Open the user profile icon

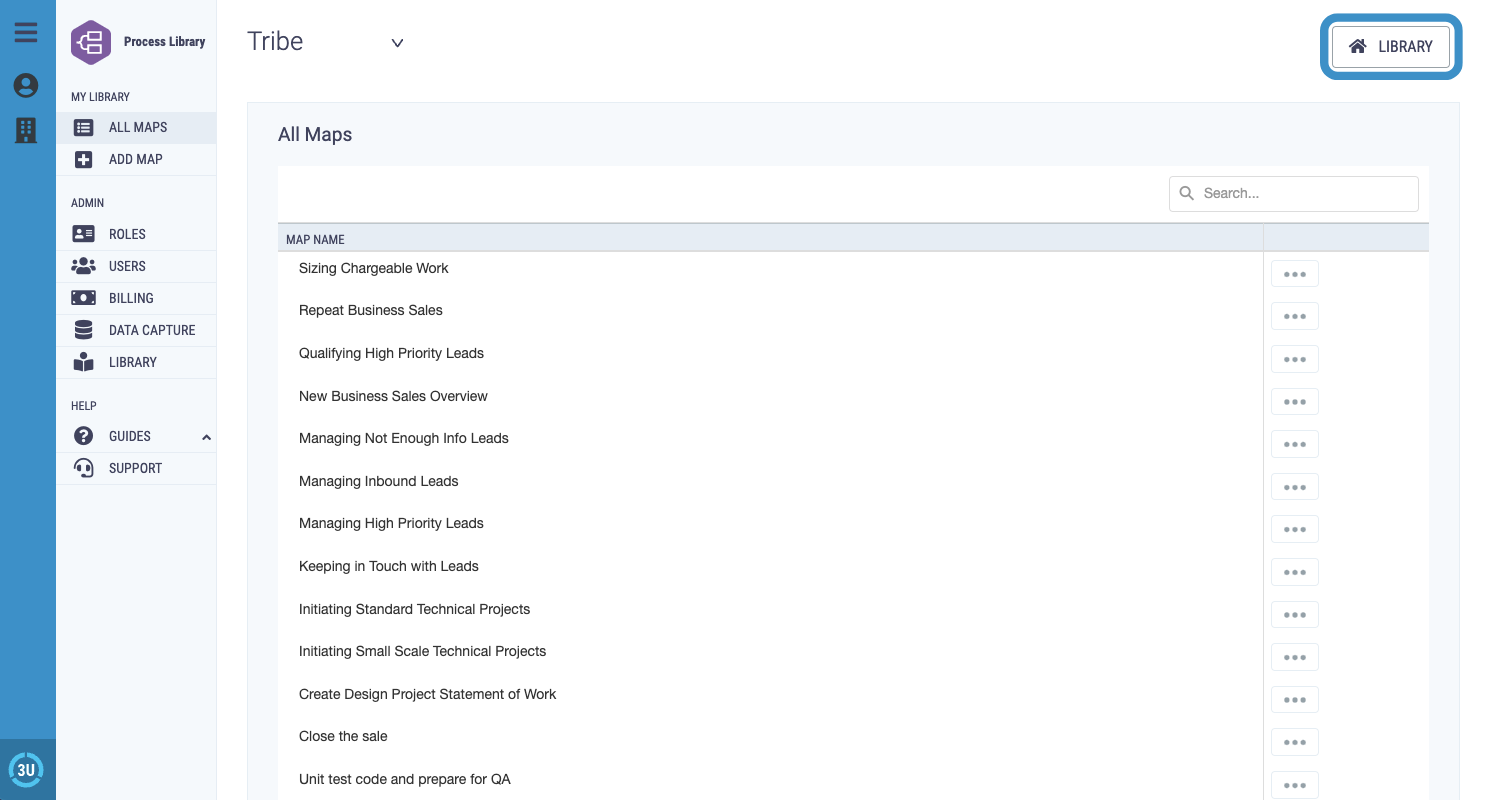pos(26,86)
